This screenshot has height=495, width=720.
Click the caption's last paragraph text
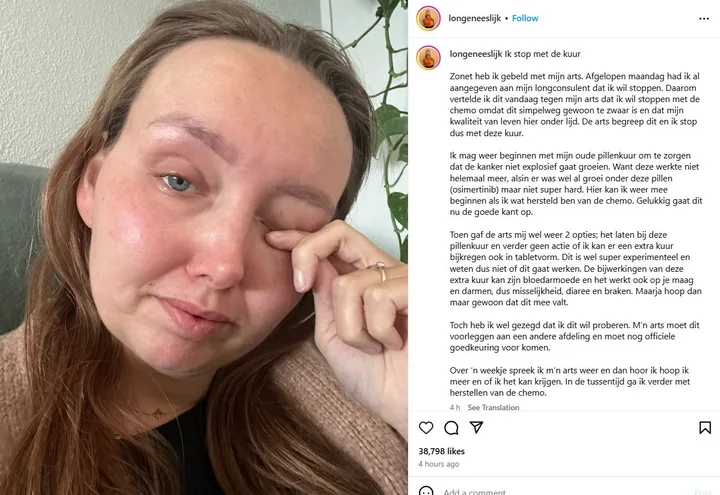click(569, 382)
